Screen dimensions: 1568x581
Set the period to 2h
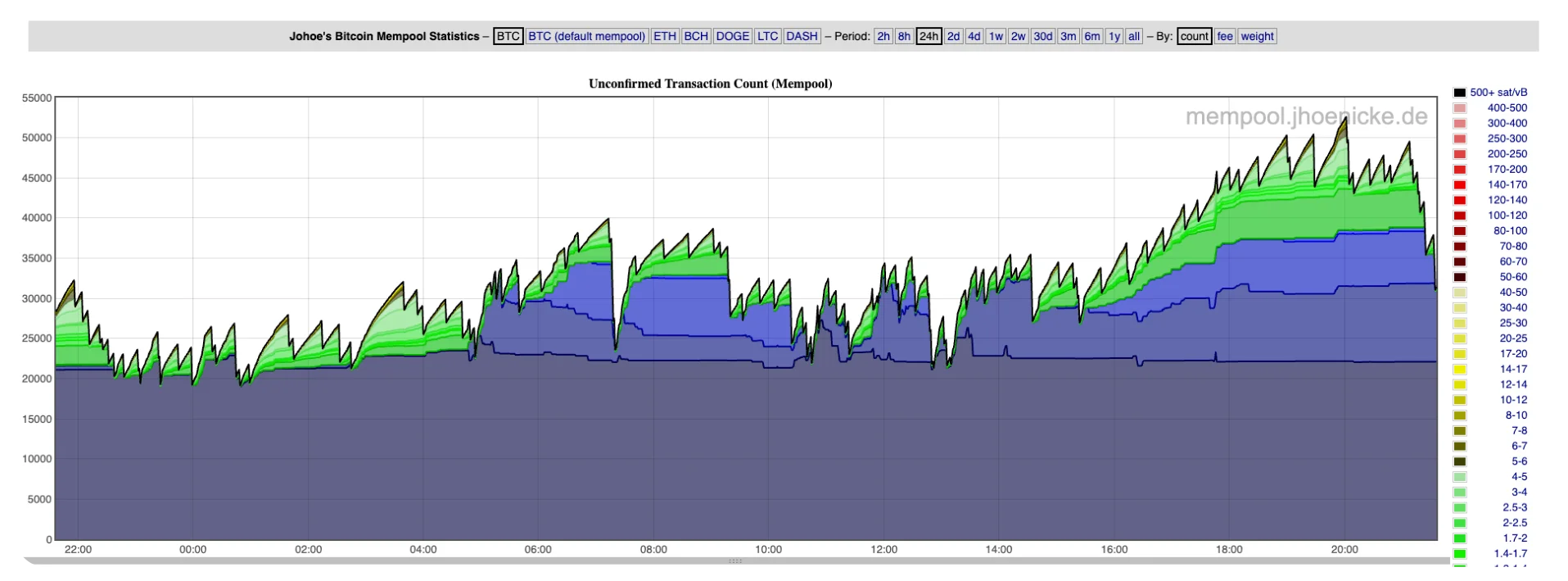883,36
